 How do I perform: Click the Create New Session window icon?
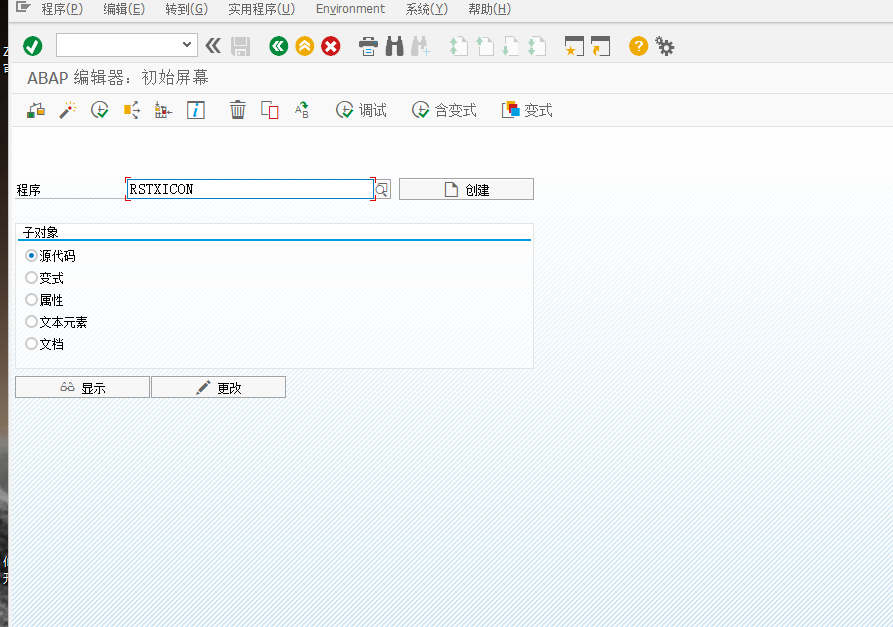click(574, 46)
